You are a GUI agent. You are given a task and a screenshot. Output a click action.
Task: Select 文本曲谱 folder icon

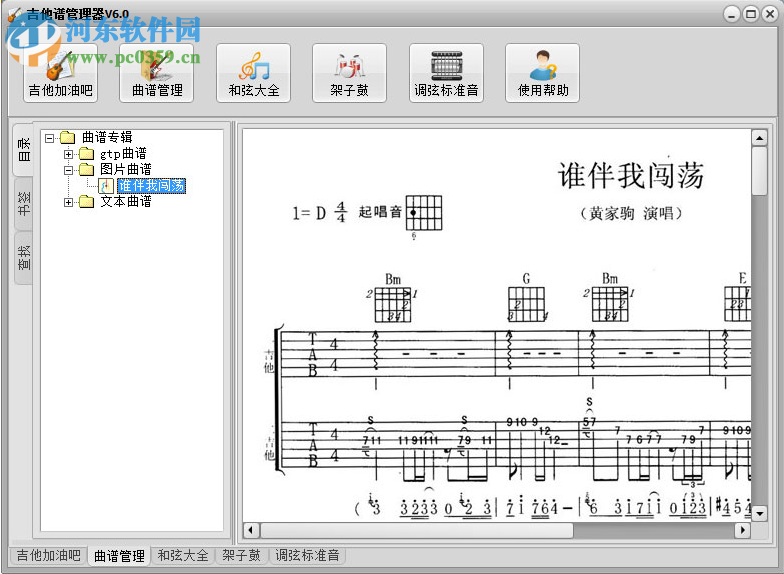[x=86, y=202]
